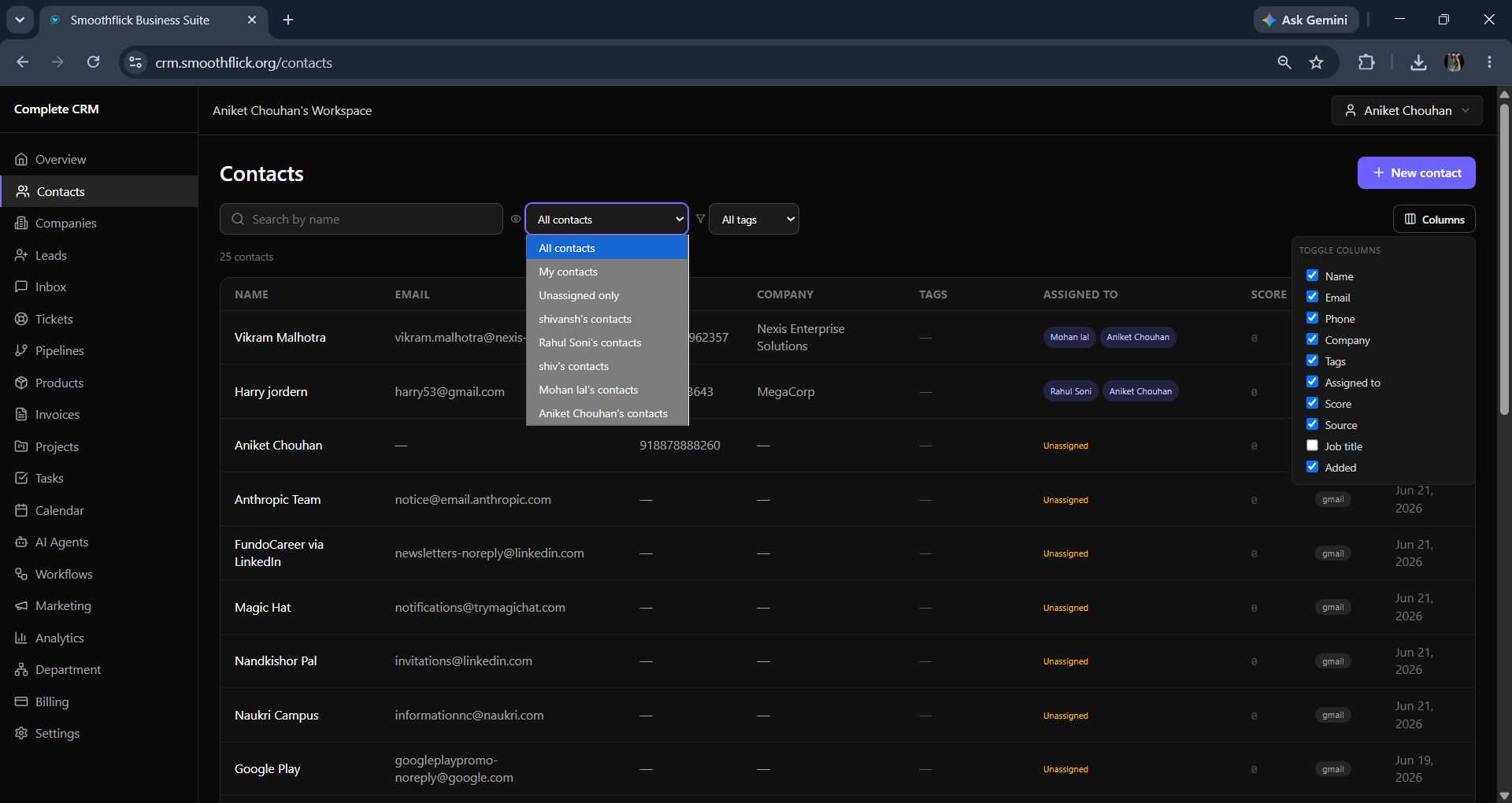Open the Inbox message icon
Image resolution: width=1512 pixels, height=803 pixels.
(21, 287)
